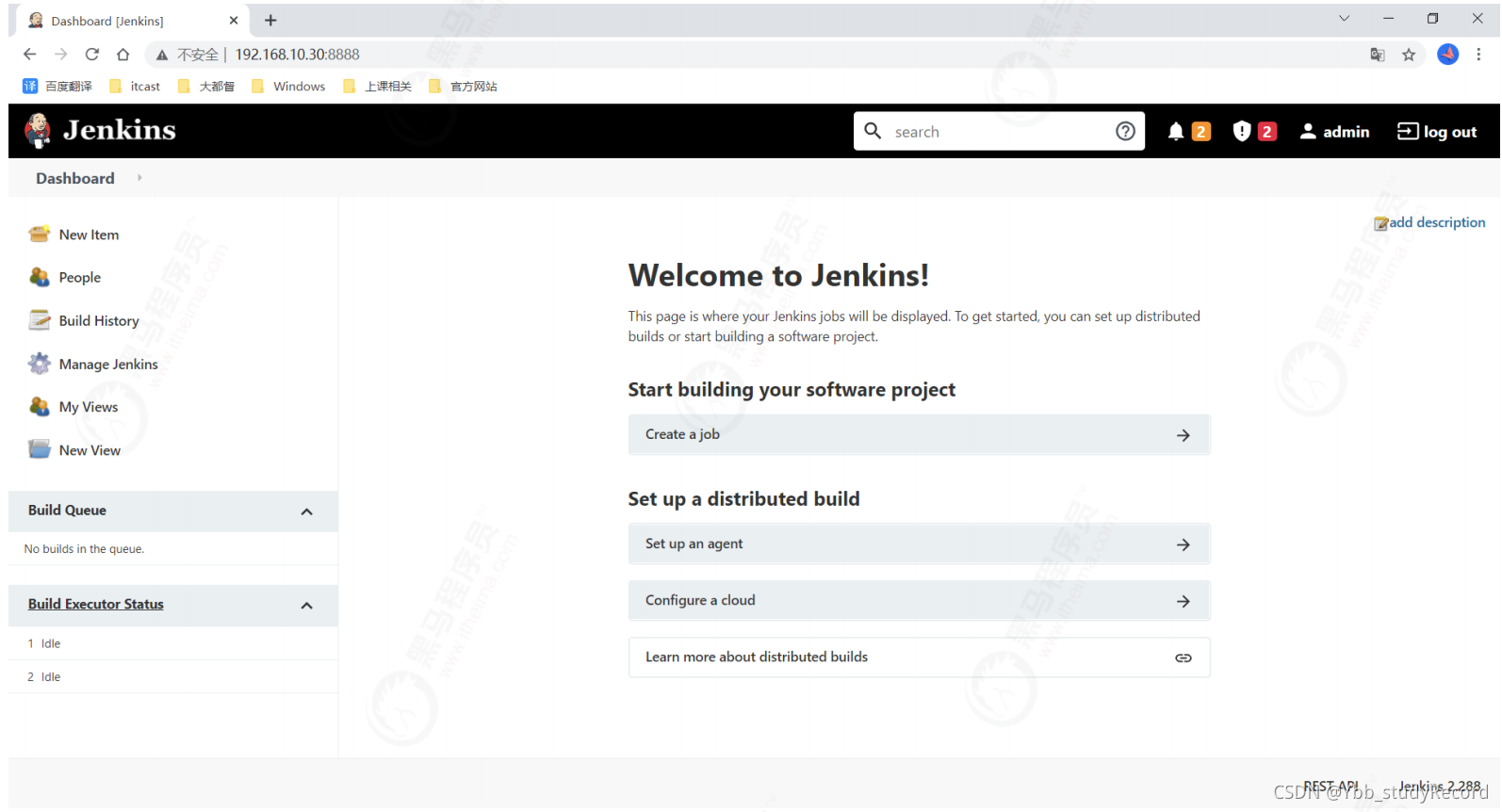Expand the Dashboard breadcrumb dropdown arrow
1502x812 pixels.
139,177
